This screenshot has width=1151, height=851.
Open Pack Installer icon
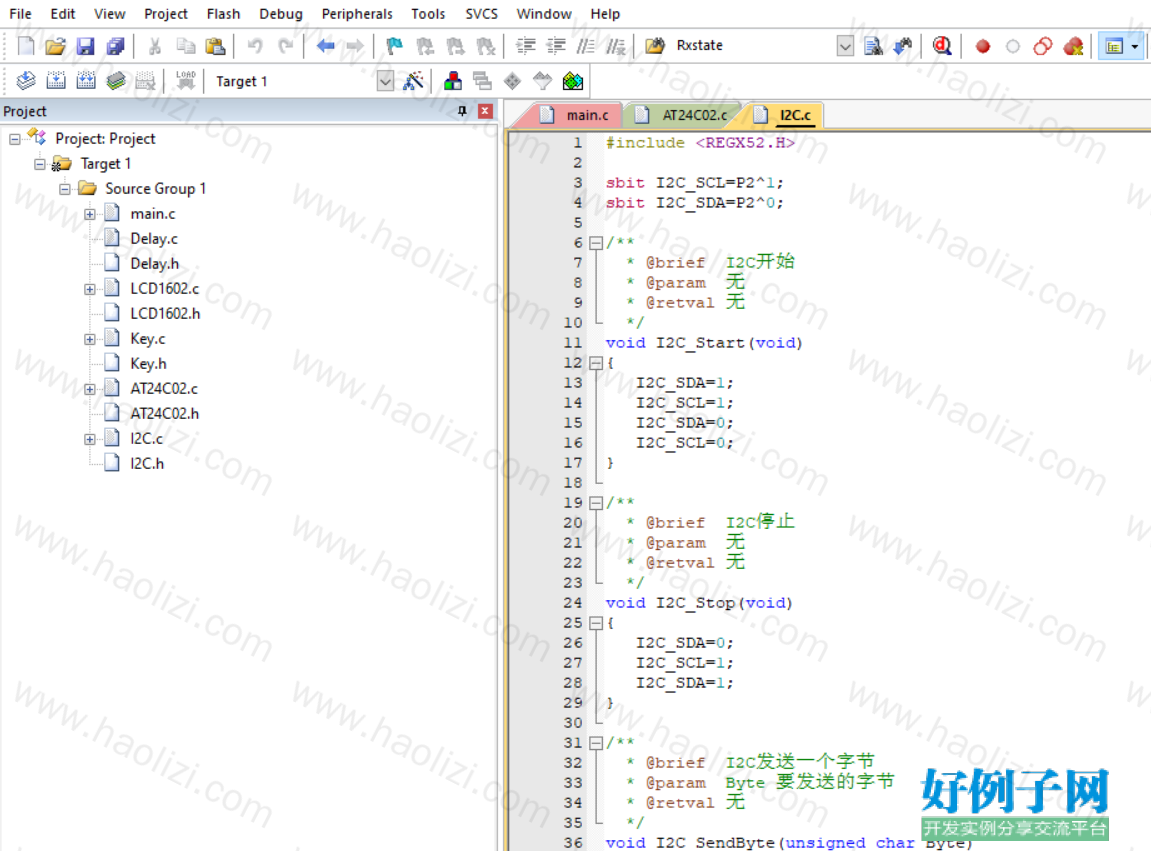(x=573, y=81)
